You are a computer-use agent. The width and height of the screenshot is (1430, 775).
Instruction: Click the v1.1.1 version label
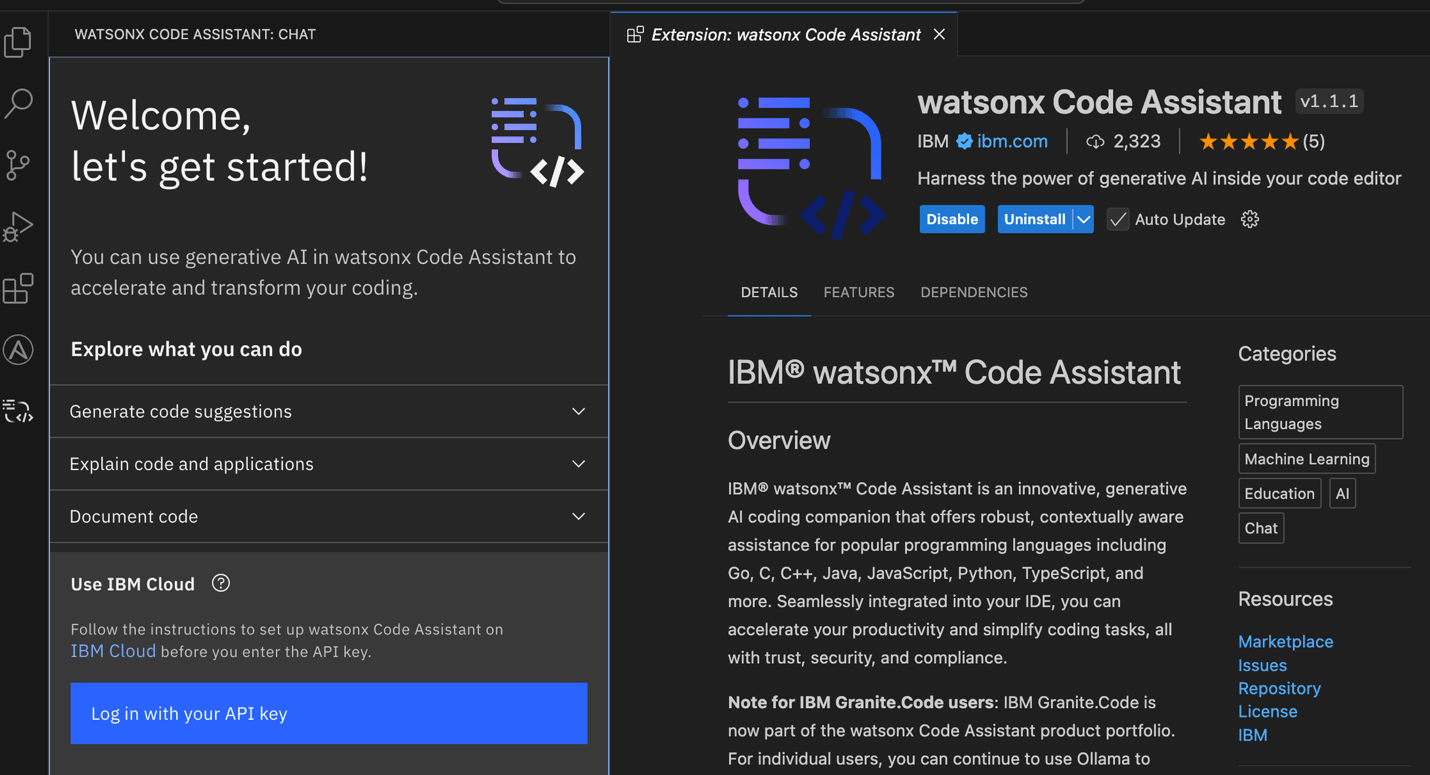pos(1329,101)
